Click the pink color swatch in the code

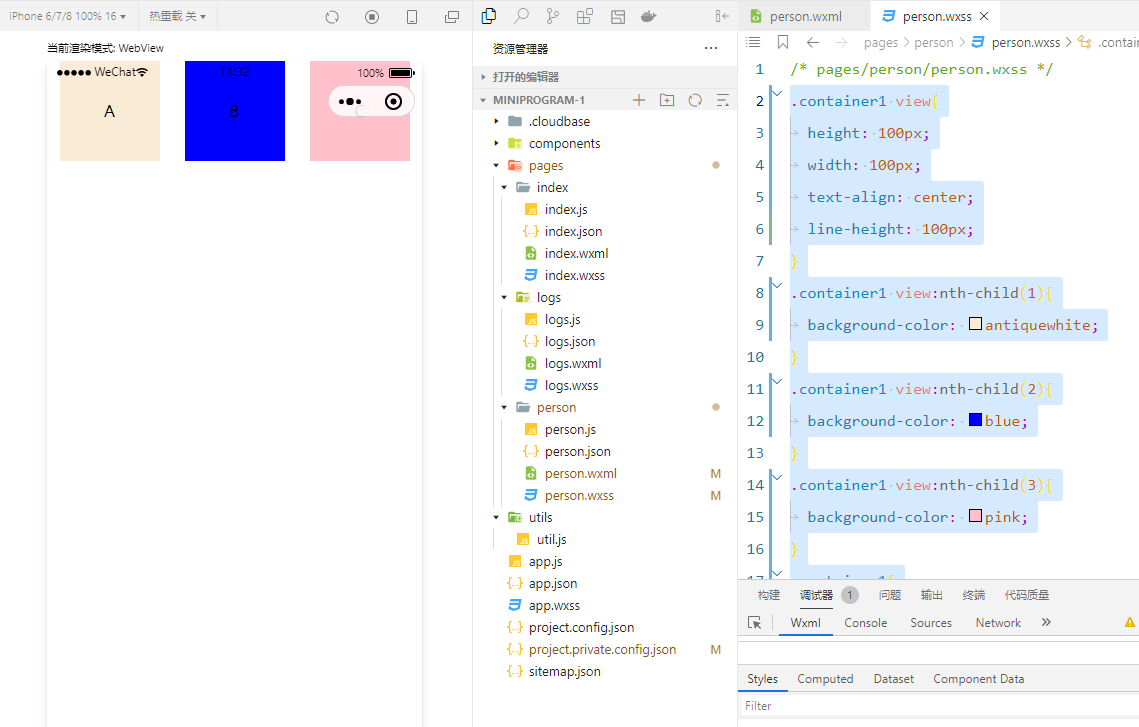click(x=976, y=516)
